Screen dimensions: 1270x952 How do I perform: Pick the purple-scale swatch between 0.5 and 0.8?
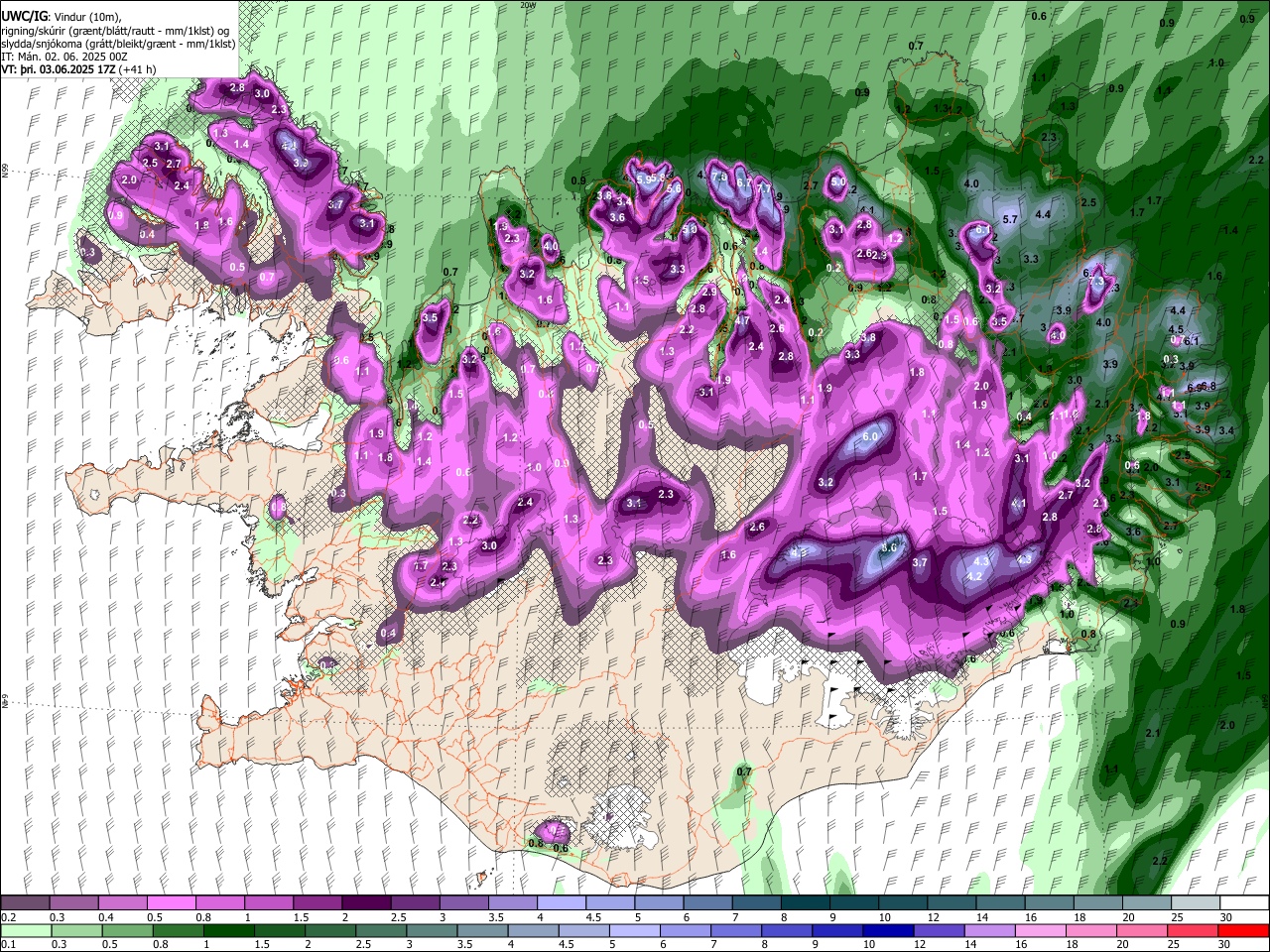171,902
